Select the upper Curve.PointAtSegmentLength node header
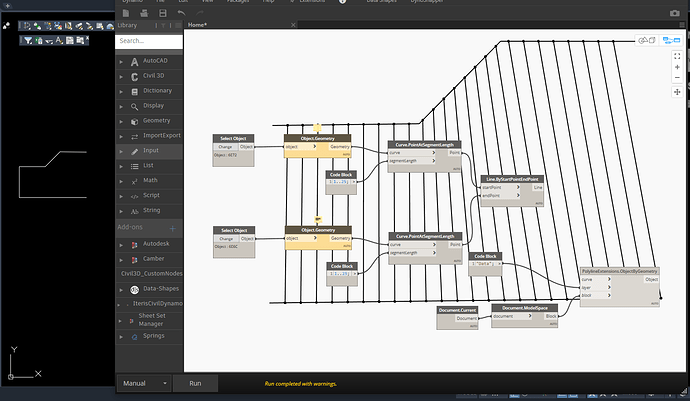Image resolution: width=690 pixels, height=401 pixels. pyautogui.click(x=425, y=144)
